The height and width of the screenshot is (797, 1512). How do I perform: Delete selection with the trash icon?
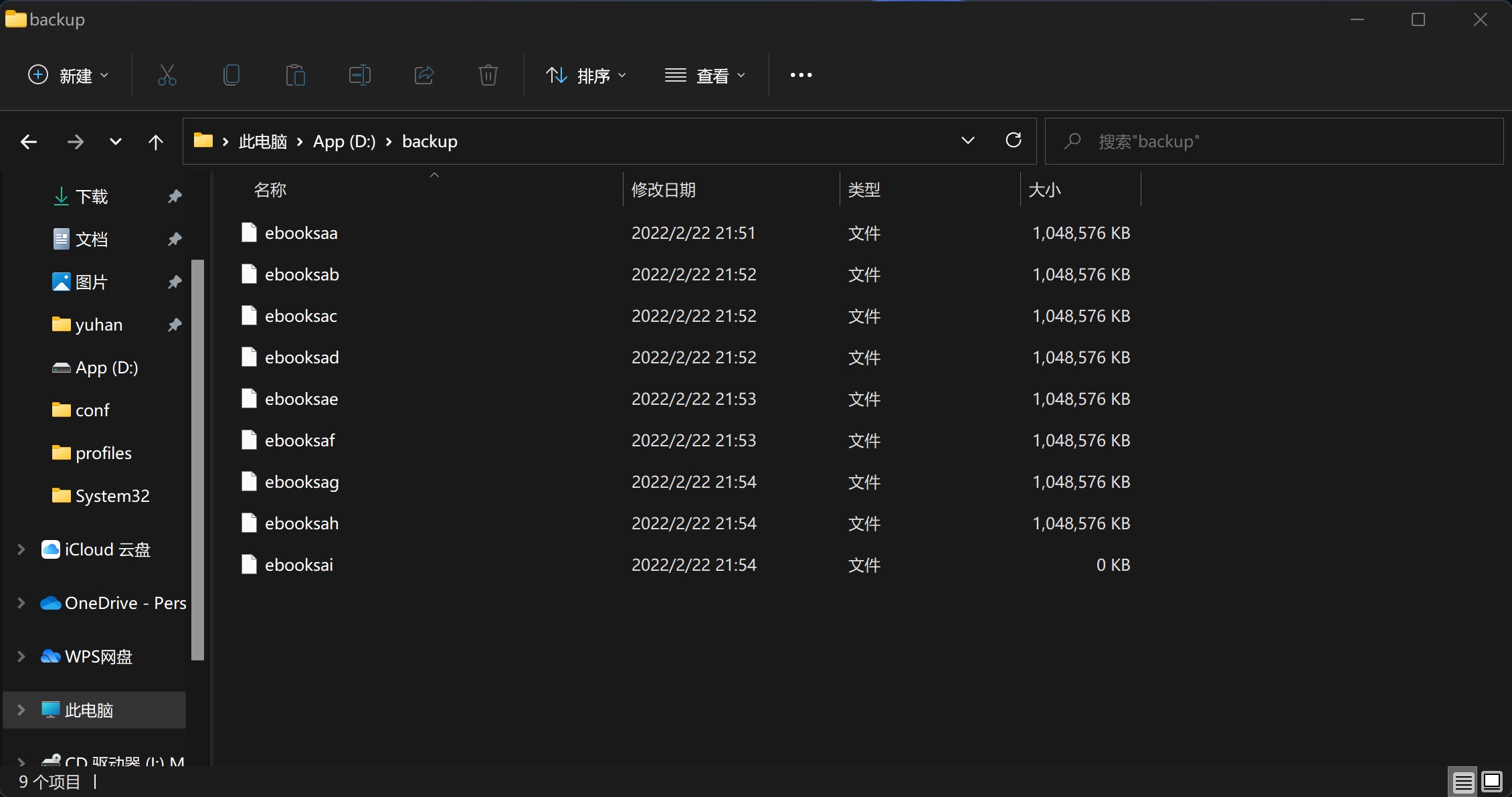click(x=488, y=75)
